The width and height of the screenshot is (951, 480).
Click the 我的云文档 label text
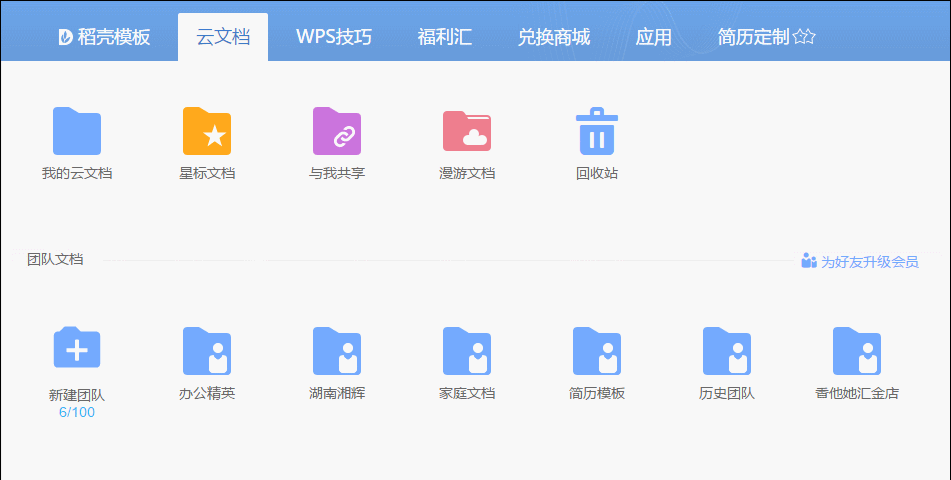(x=76, y=174)
